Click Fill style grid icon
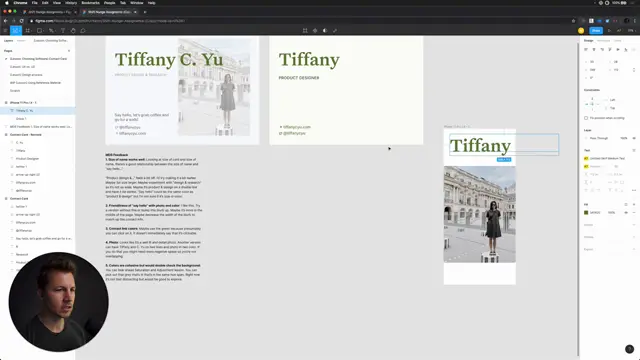Image resolution: width=640 pixels, height=360 pixels. [x=626, y=204]
